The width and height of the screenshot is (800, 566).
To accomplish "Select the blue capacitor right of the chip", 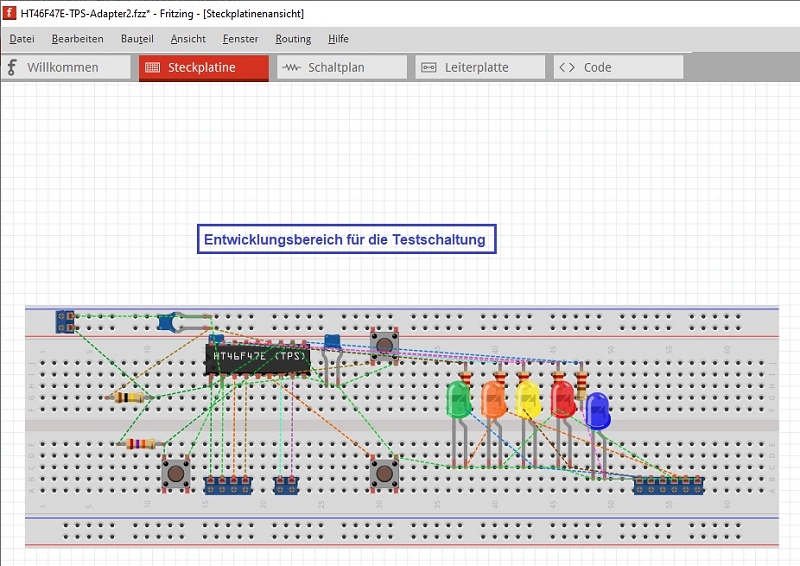I will (332, 341).
